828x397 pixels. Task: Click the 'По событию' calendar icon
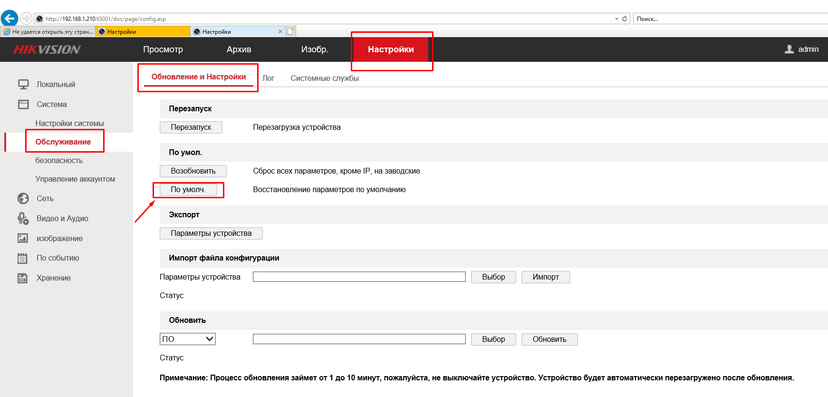pos(23,258)
